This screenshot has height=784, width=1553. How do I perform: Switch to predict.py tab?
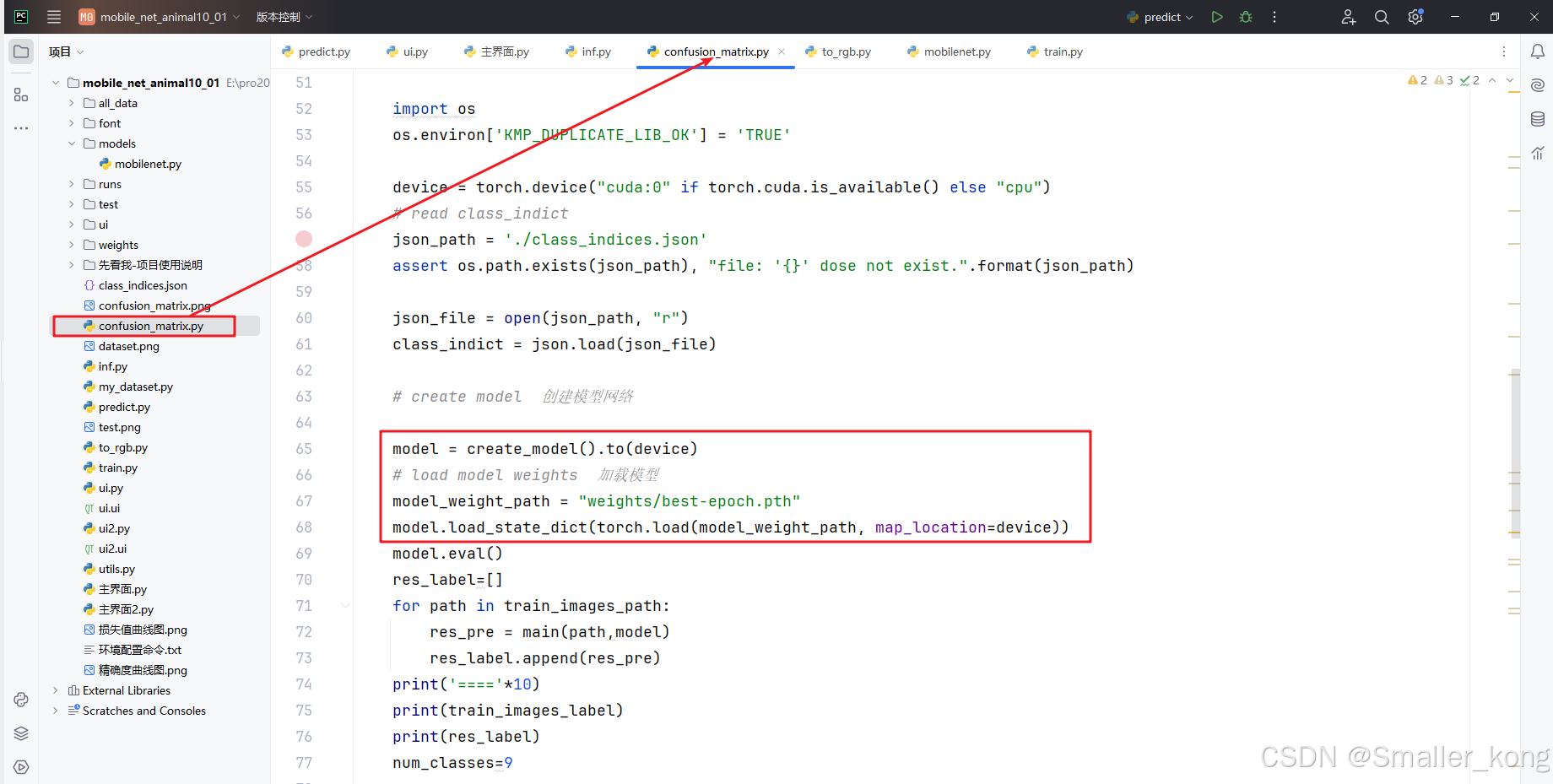[317, 51]
